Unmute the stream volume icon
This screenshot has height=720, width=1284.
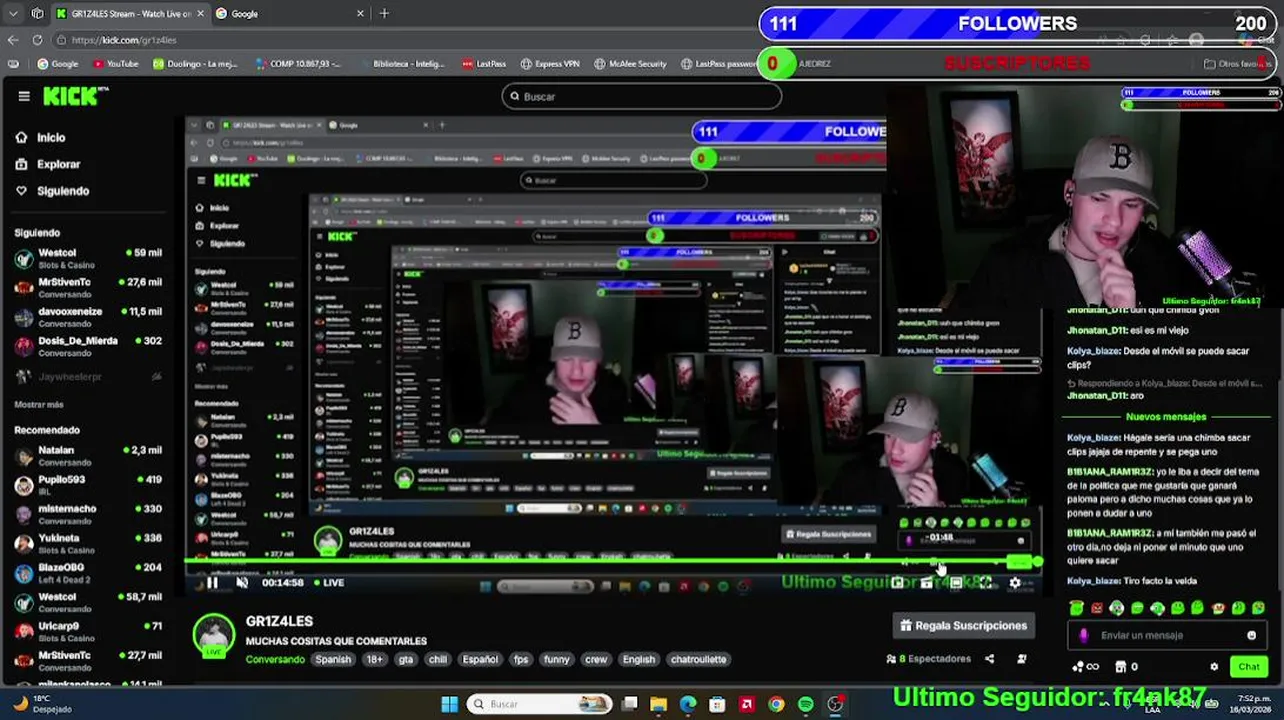(241, 583)
